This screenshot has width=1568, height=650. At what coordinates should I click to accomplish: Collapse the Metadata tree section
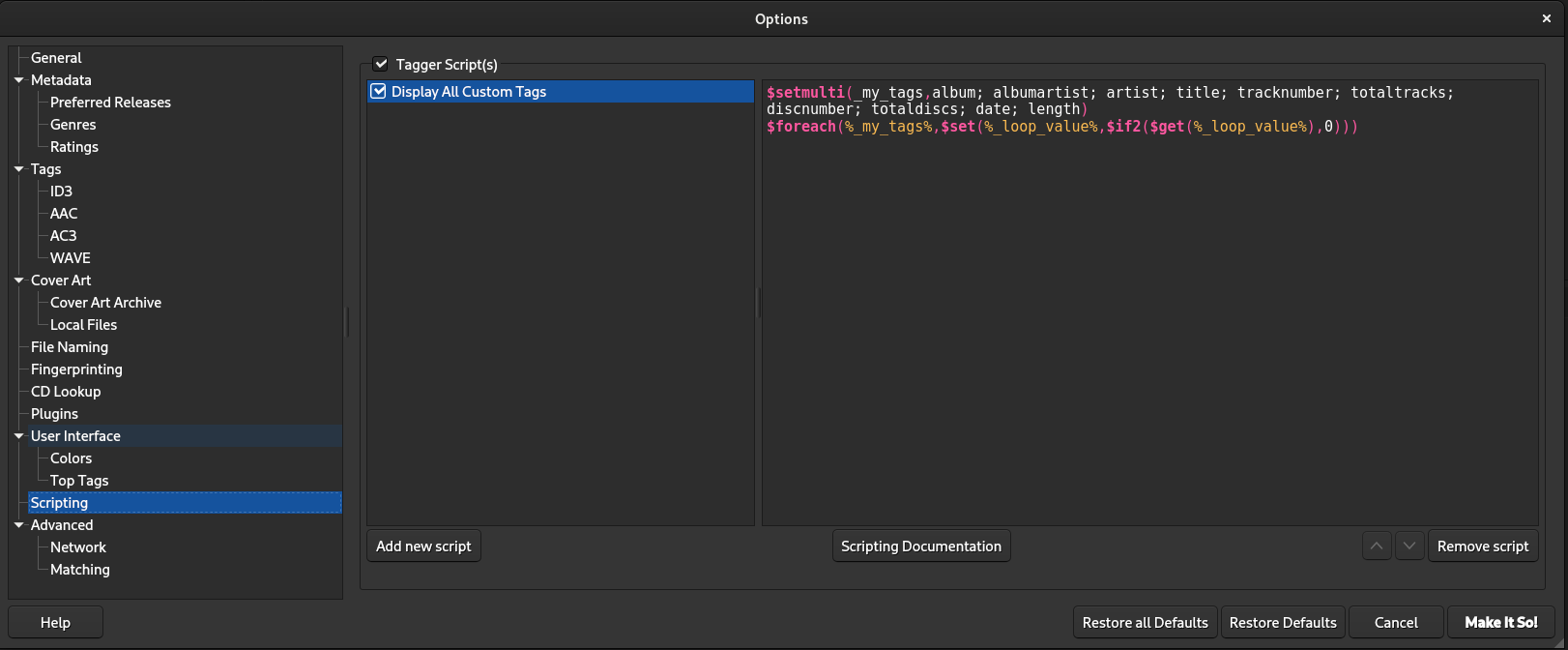(18, 80)
